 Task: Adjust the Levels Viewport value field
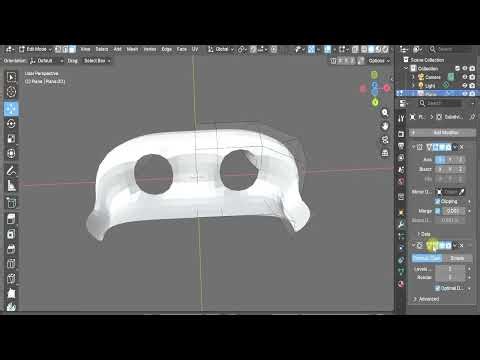450,269
